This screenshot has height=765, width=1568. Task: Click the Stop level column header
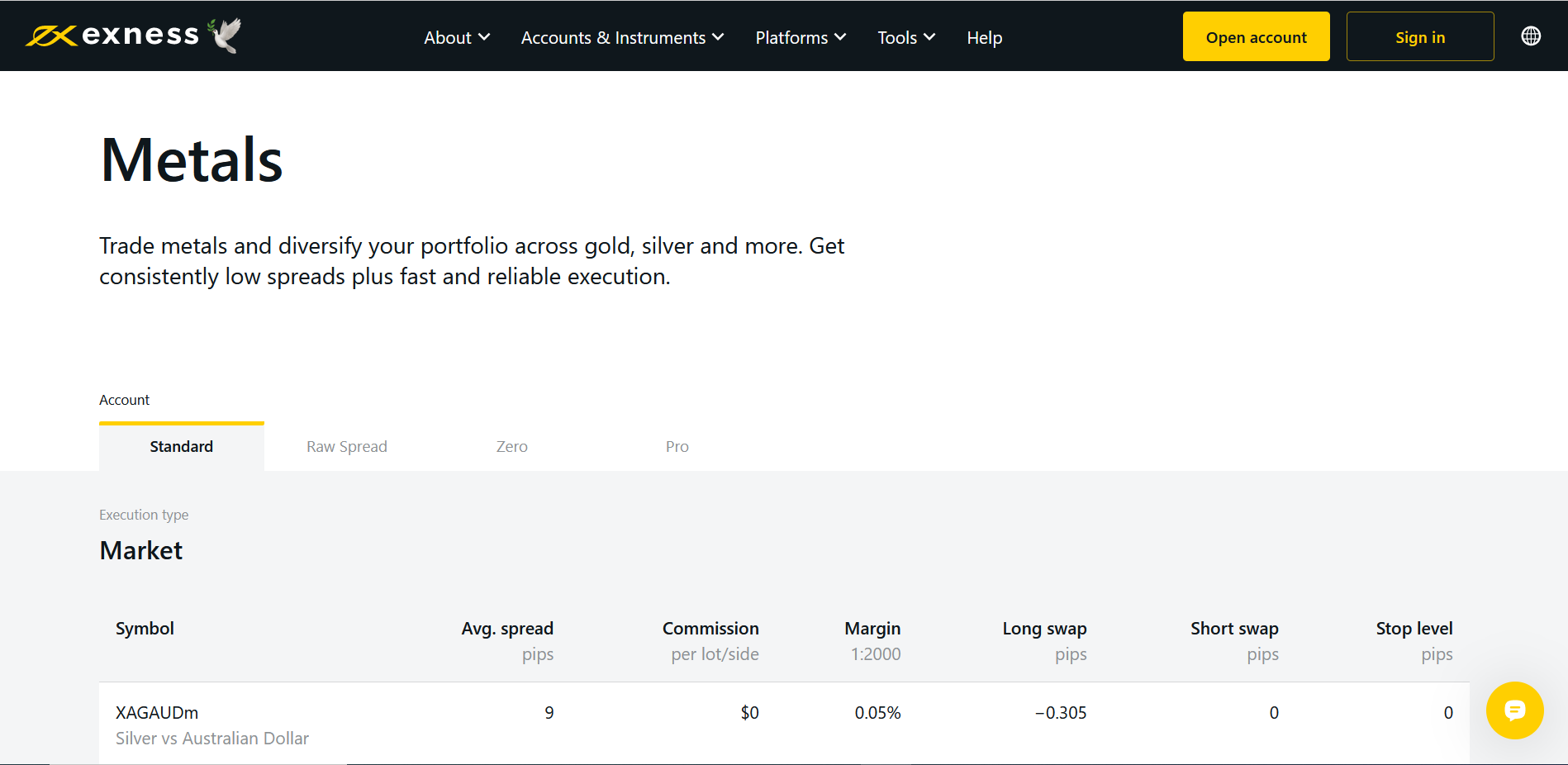click(1414, 629)
